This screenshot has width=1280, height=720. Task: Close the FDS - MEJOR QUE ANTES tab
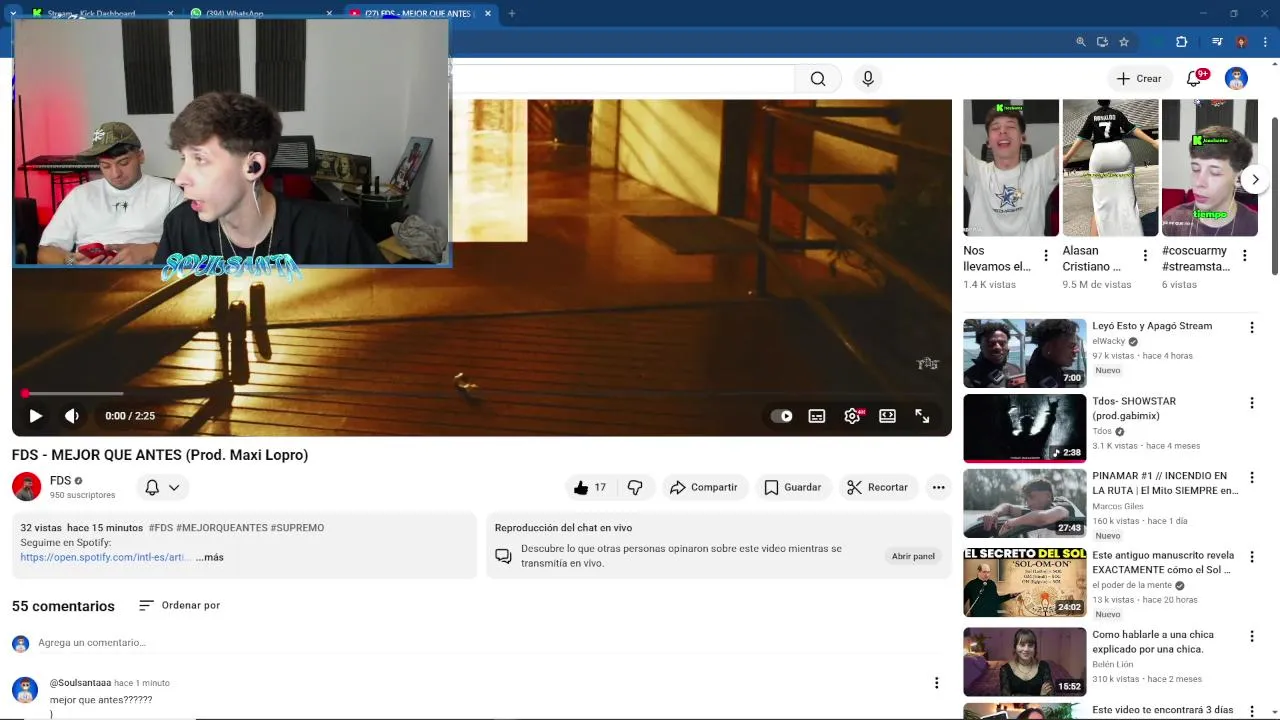488,13
